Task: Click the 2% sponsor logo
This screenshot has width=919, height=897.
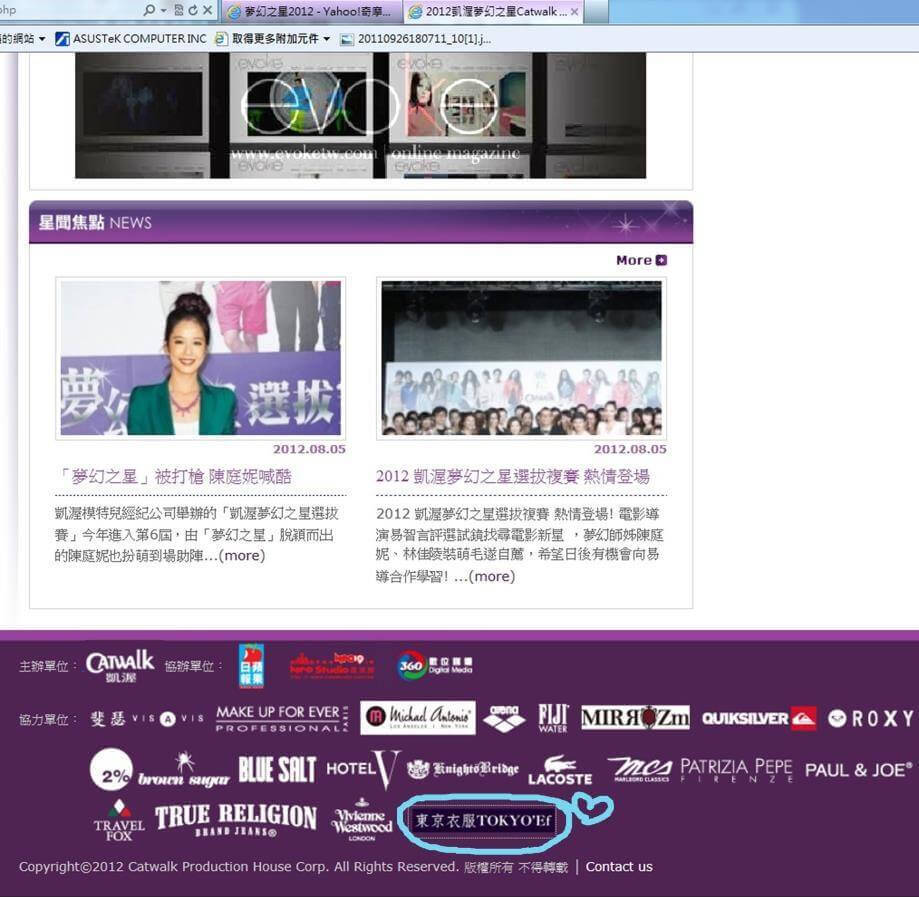Action: [111, 769]
